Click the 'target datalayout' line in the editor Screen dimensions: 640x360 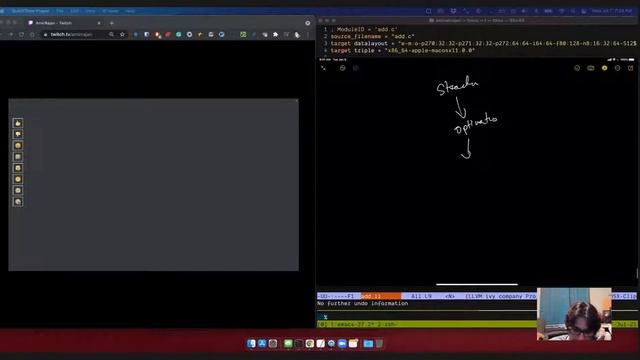(x=483, y=43)
